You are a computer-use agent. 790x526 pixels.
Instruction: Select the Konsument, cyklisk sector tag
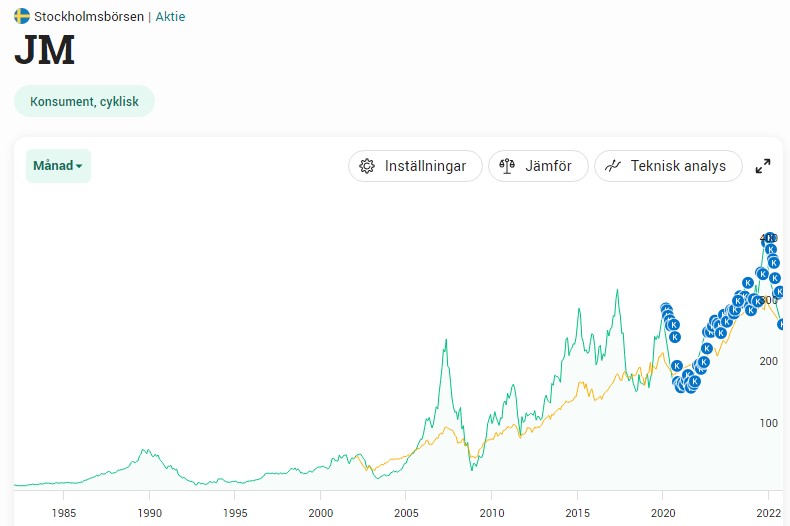(x=84, y=101)
